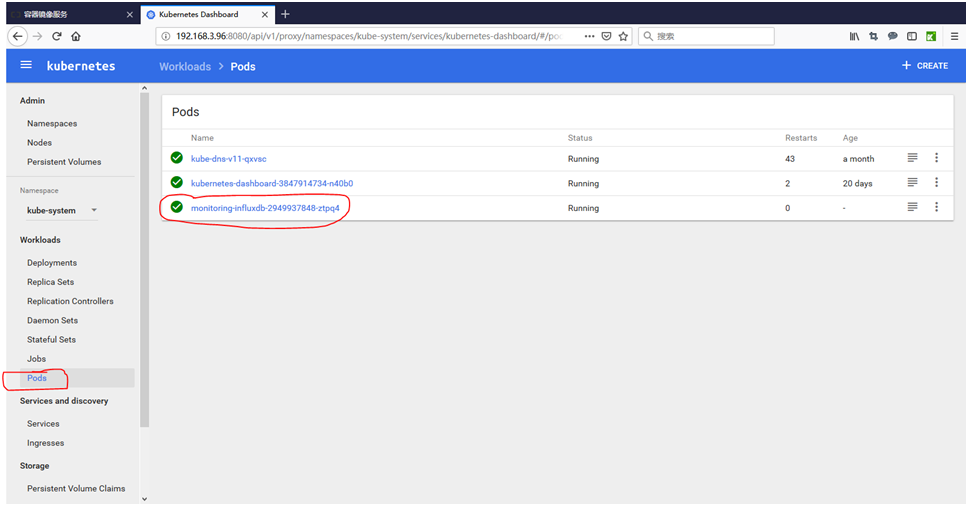The width and height of the screenshot is (968, 506).
Task: View logs for kubernetes-dashboard pod
Action: (x=912, y=183)
